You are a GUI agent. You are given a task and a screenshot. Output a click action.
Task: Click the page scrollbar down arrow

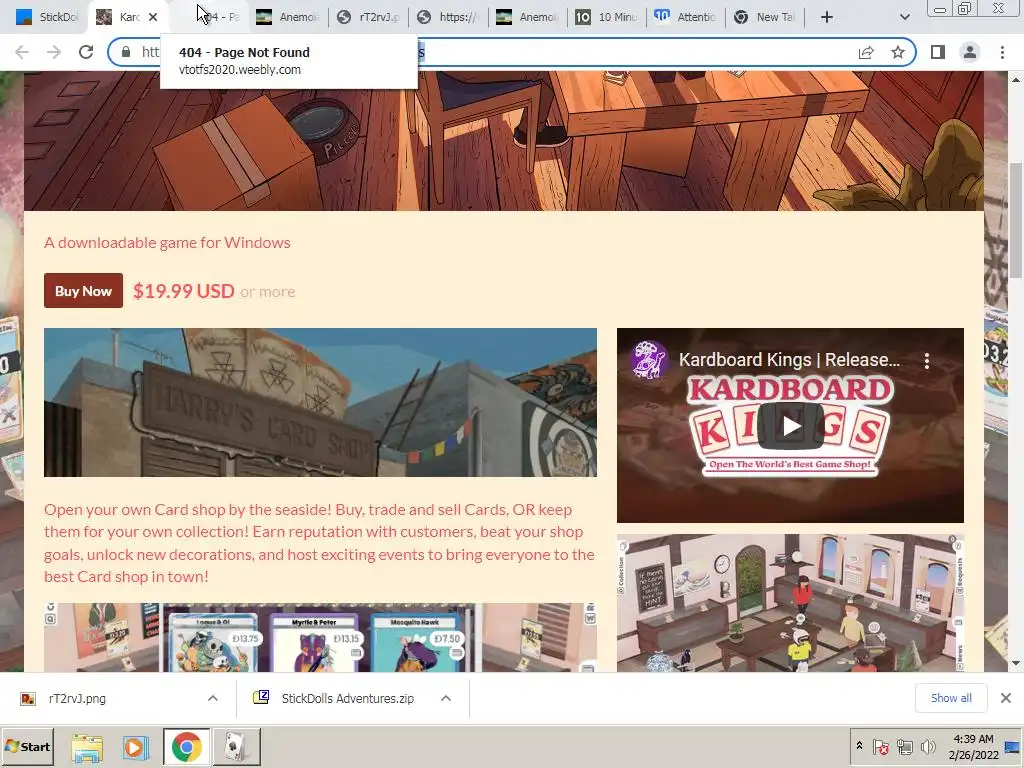click(x=1016, y=664)
